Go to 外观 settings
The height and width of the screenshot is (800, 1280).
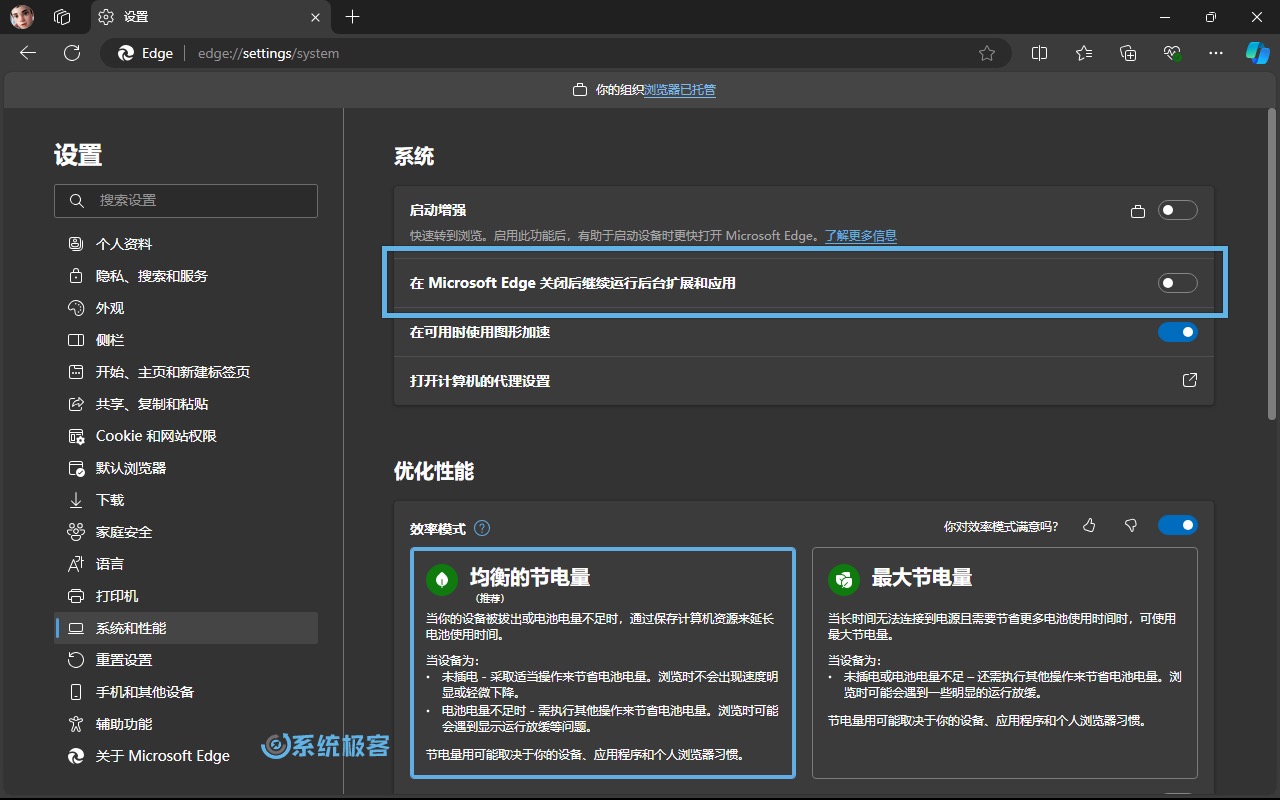coord(186,308)
